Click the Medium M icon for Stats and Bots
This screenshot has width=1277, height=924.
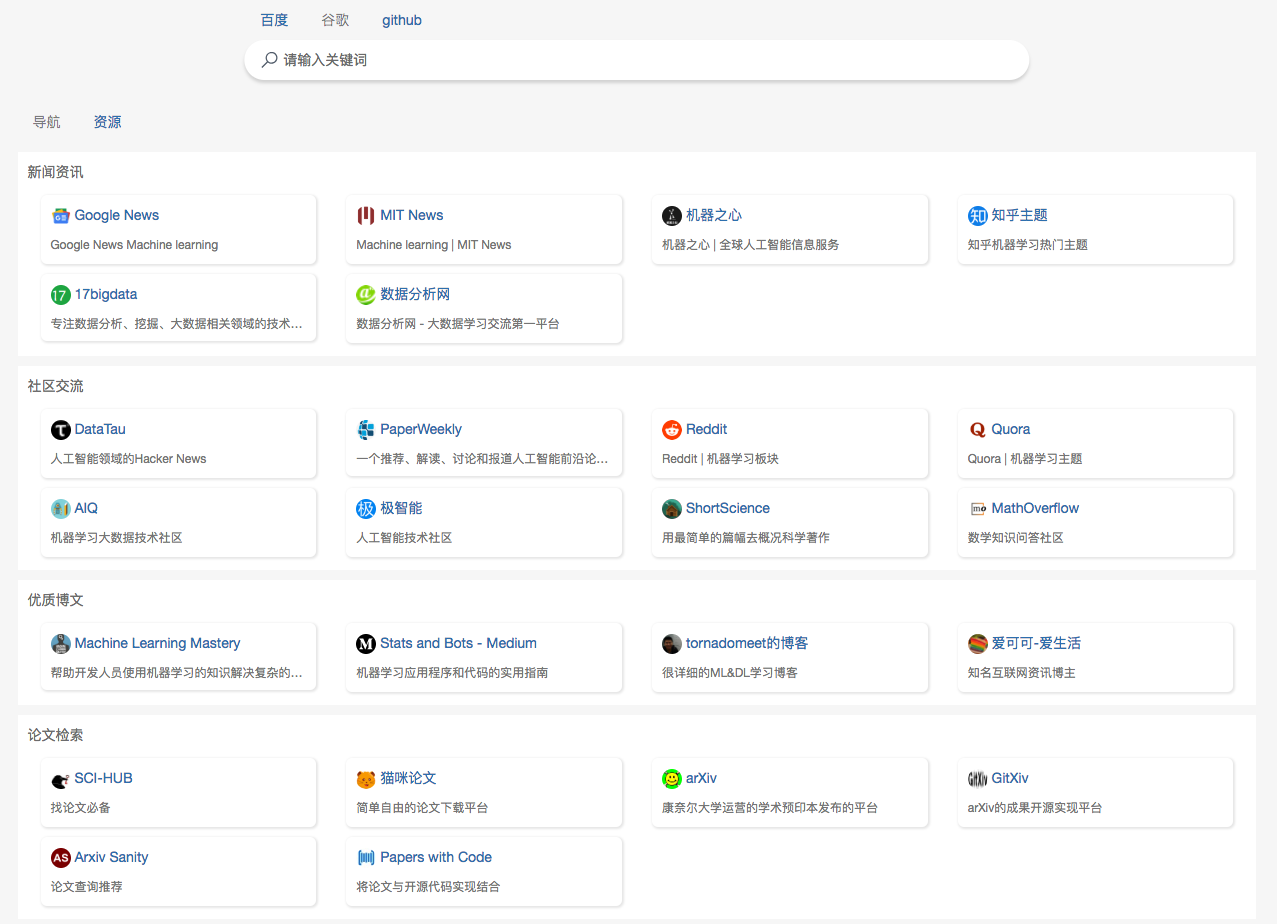click(x=366, y=643)
